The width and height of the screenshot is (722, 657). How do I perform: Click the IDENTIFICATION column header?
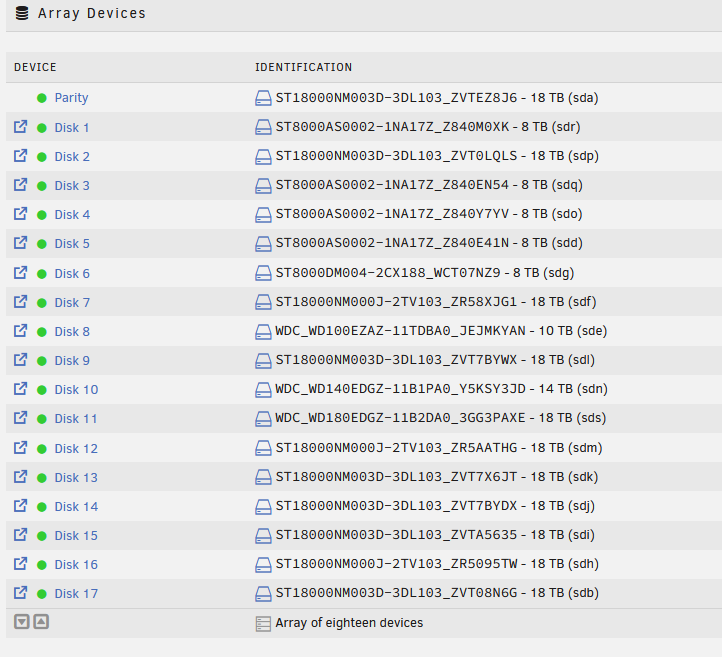coord(303,67)
